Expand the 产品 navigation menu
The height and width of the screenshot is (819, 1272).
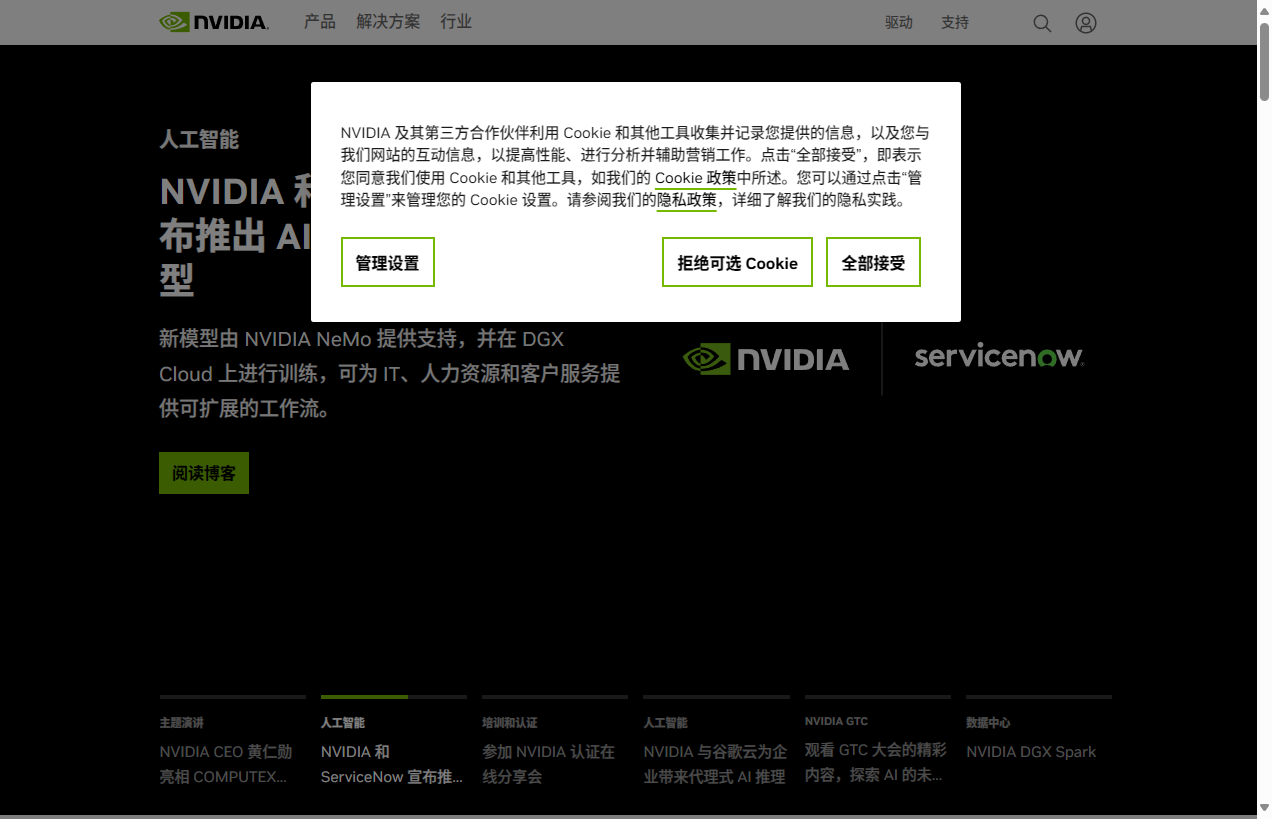click(x=320, y=21)
